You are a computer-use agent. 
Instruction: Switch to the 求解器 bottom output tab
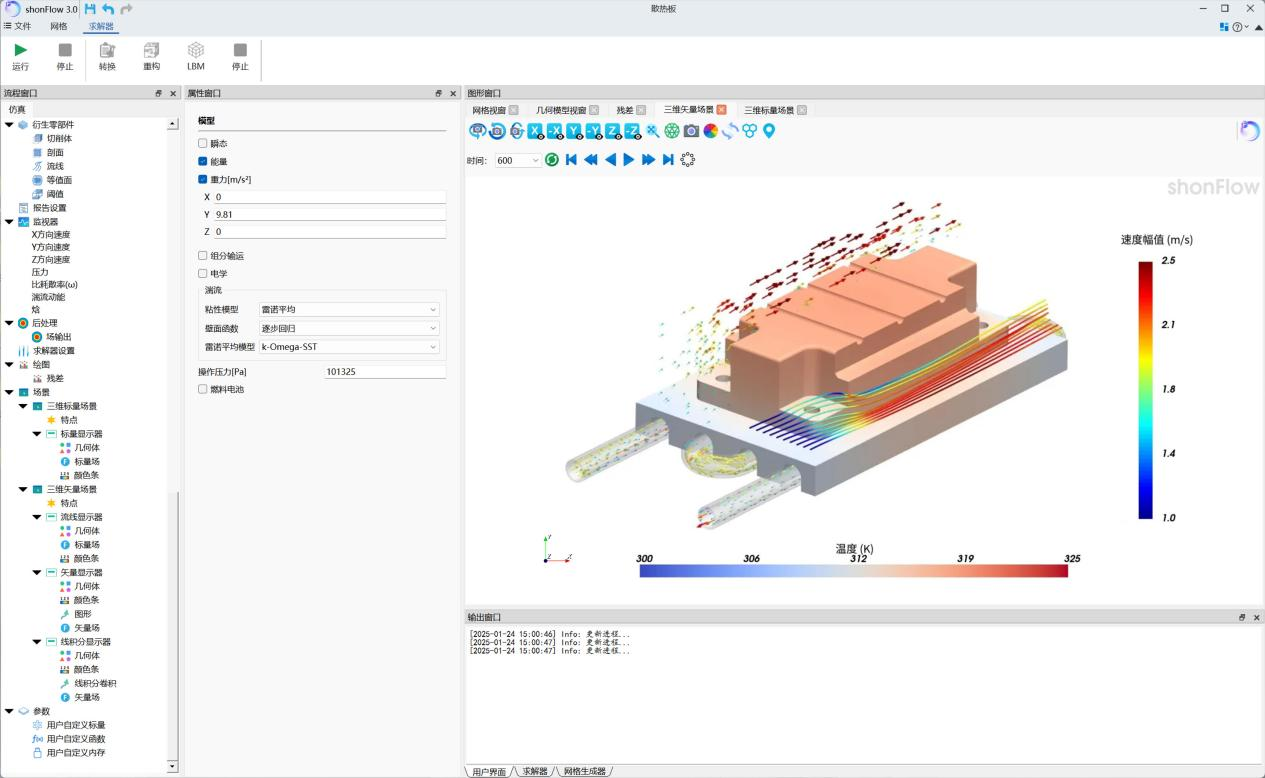click(x=535, y=771)
